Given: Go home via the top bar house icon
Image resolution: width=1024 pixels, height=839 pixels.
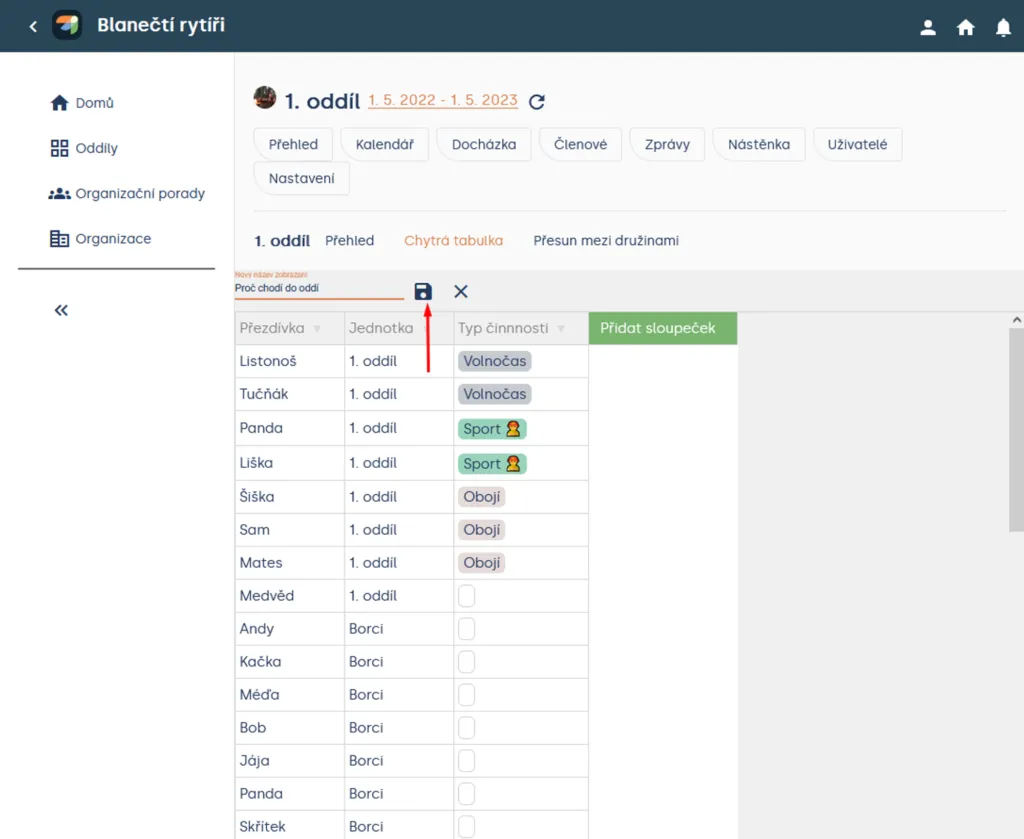Looking at the screenshot, I should 965,27.
